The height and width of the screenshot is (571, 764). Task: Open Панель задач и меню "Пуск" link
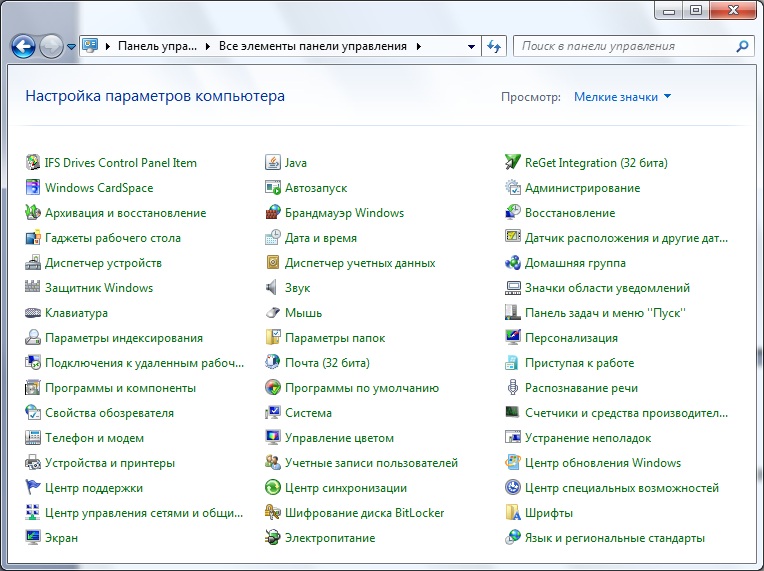[605, 313]
